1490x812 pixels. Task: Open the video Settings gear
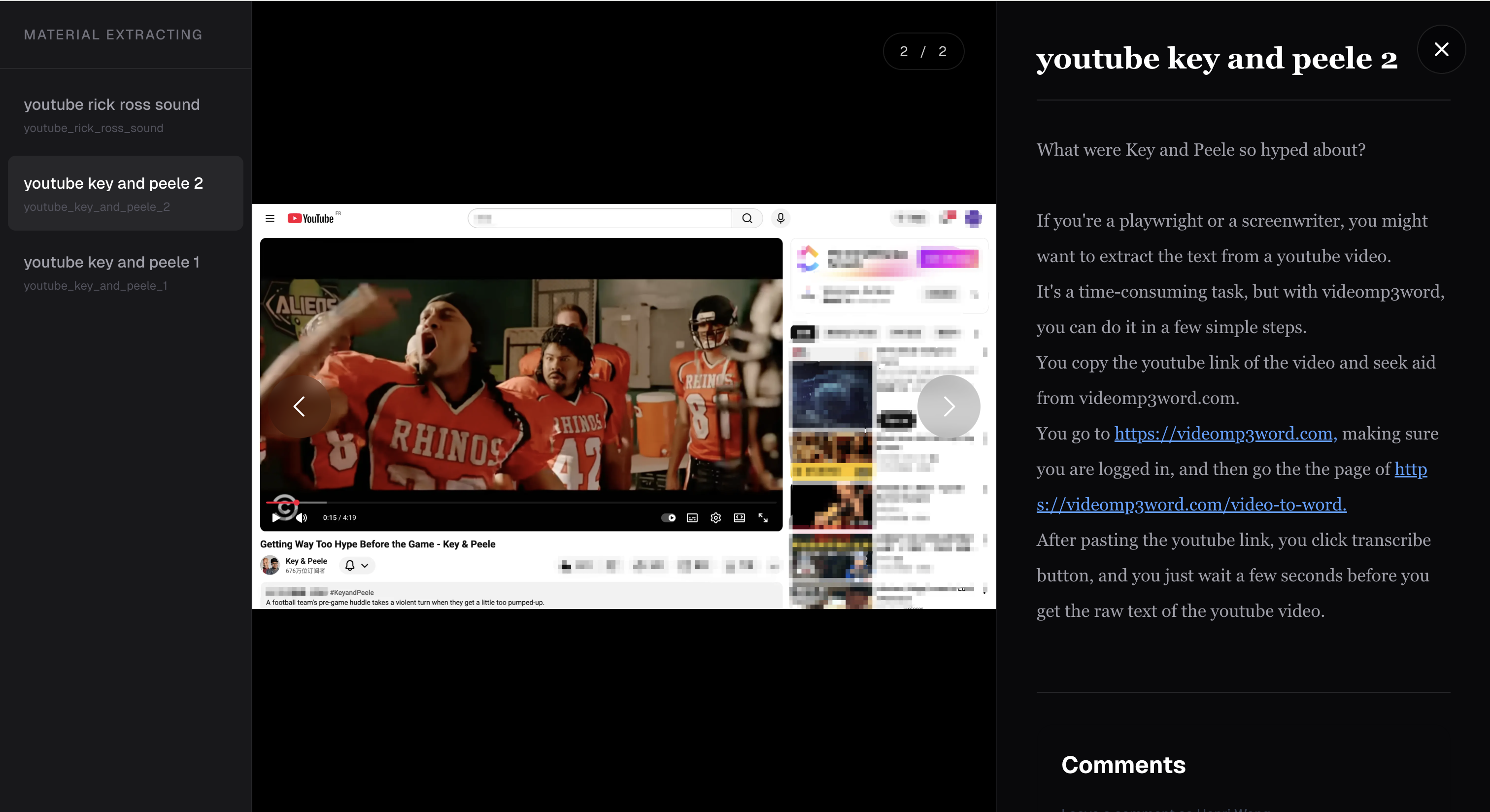(715, 518)
